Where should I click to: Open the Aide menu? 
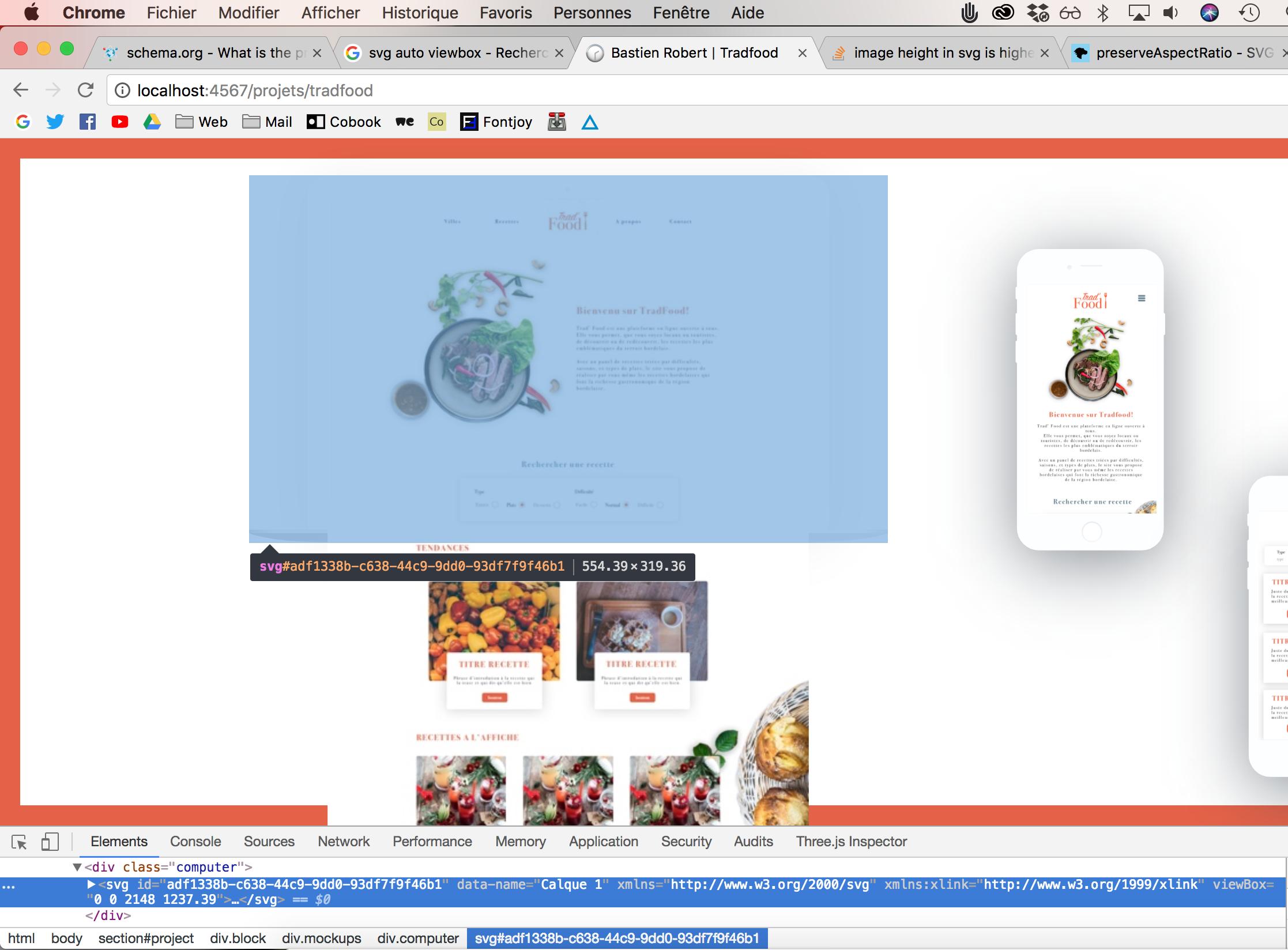748,13
